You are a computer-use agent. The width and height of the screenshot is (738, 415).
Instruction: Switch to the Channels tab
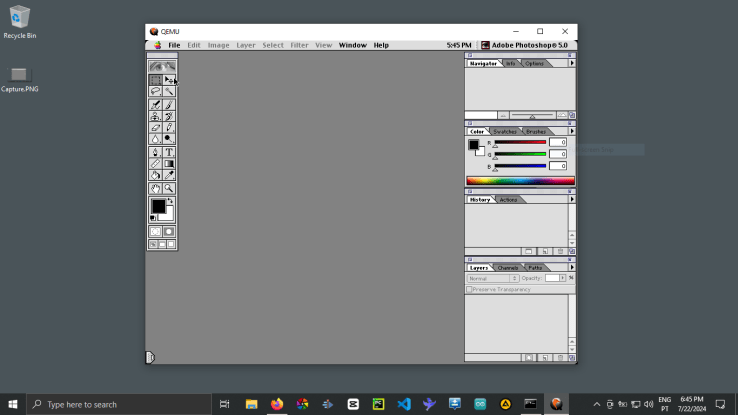508,267
